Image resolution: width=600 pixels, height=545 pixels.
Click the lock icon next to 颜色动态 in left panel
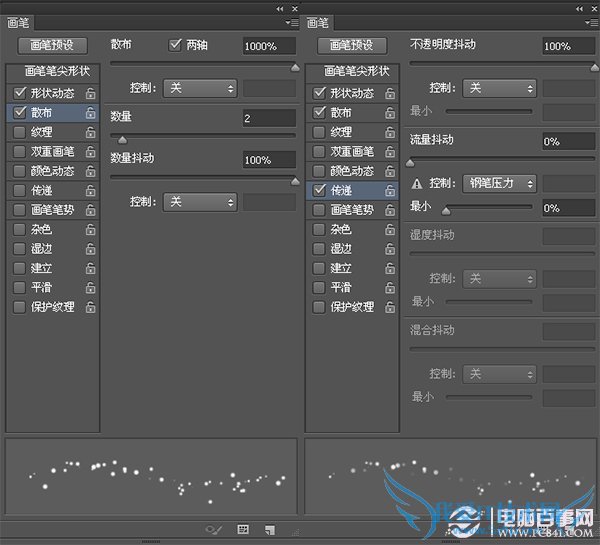tap(91, 171)
